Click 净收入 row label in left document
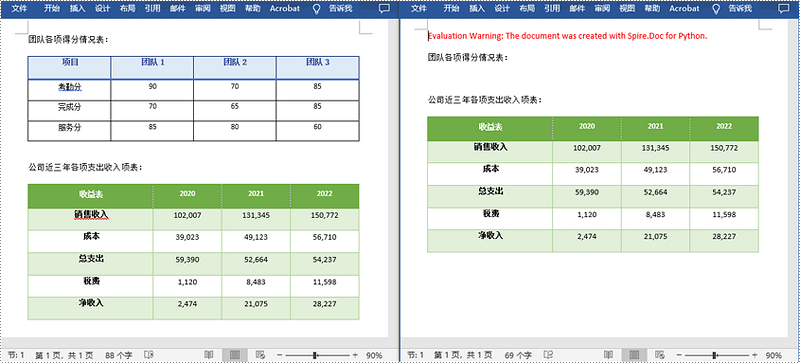This screenshot has width=800, height=363. click(90, 308)
